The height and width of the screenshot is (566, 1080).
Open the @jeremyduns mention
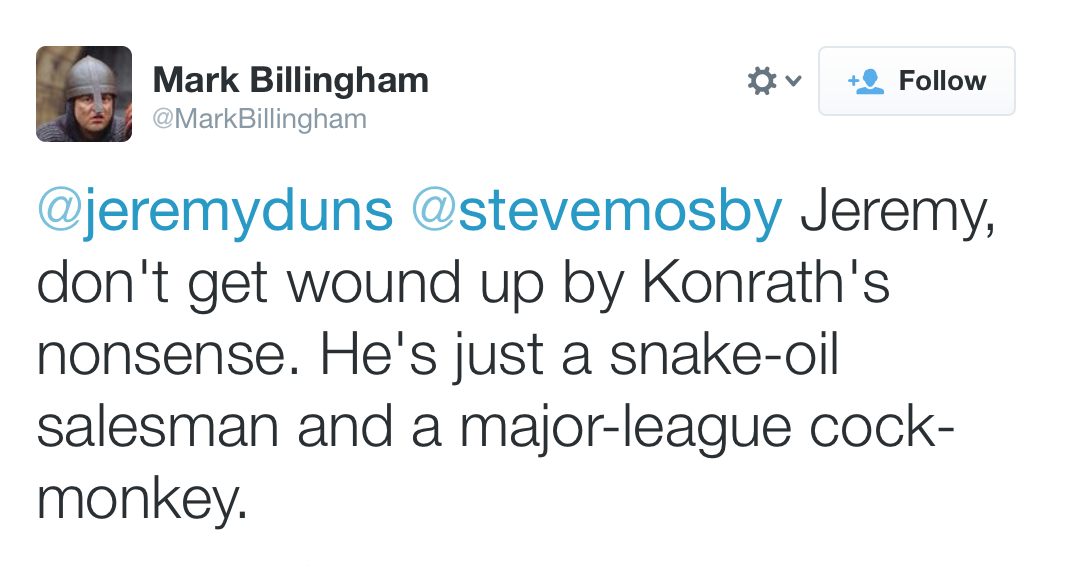click(x=215, y=211)
